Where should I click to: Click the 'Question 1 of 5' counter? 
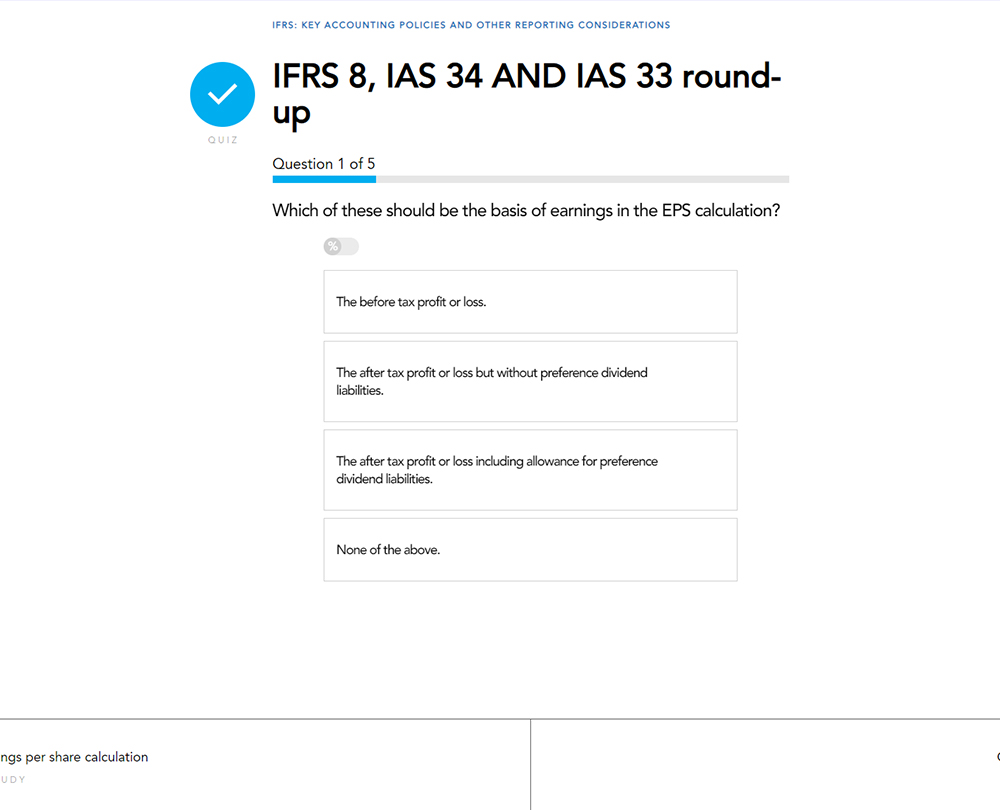[x=324, y=164]
